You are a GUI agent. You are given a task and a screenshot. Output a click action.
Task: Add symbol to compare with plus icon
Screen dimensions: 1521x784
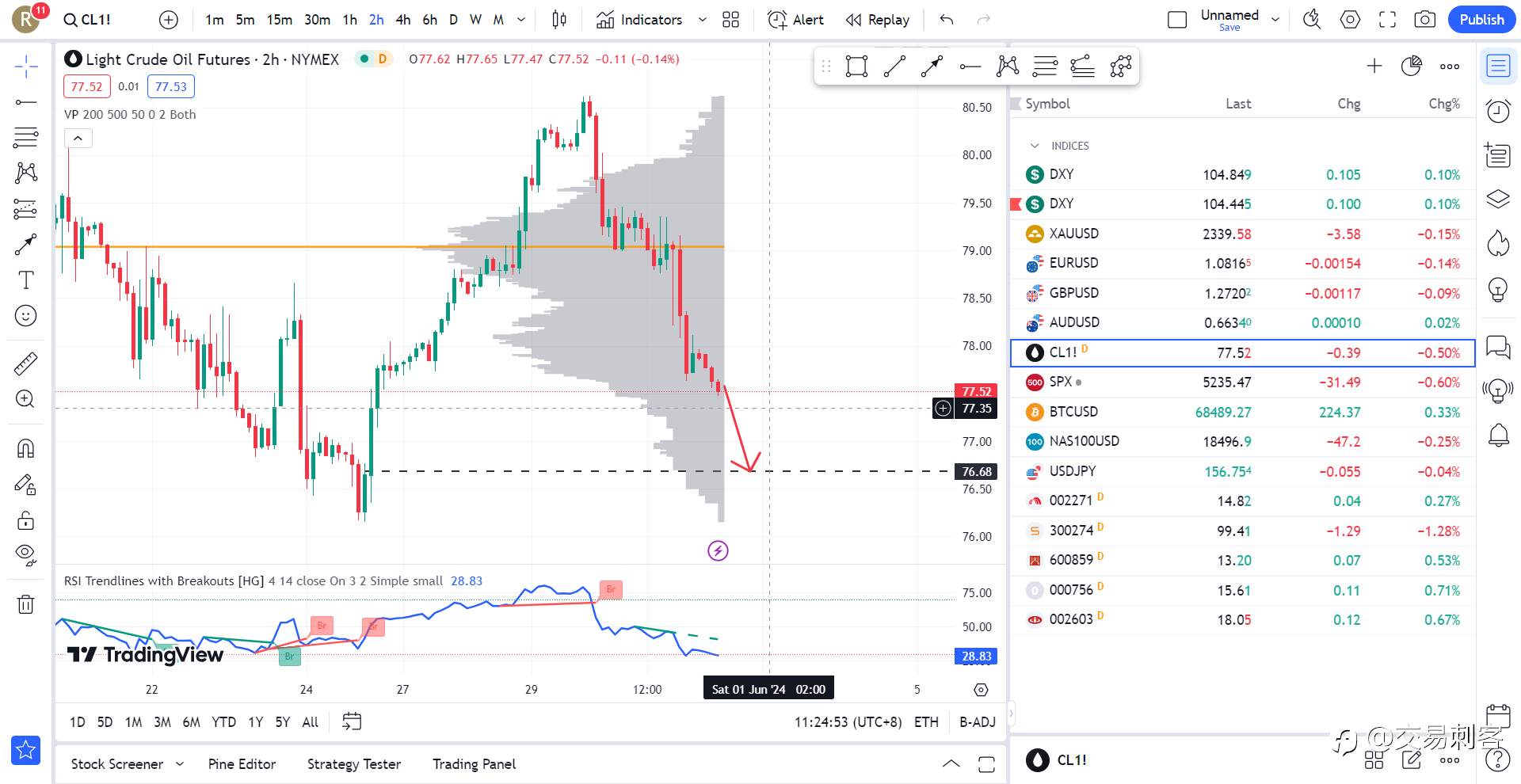coord(169,20)
